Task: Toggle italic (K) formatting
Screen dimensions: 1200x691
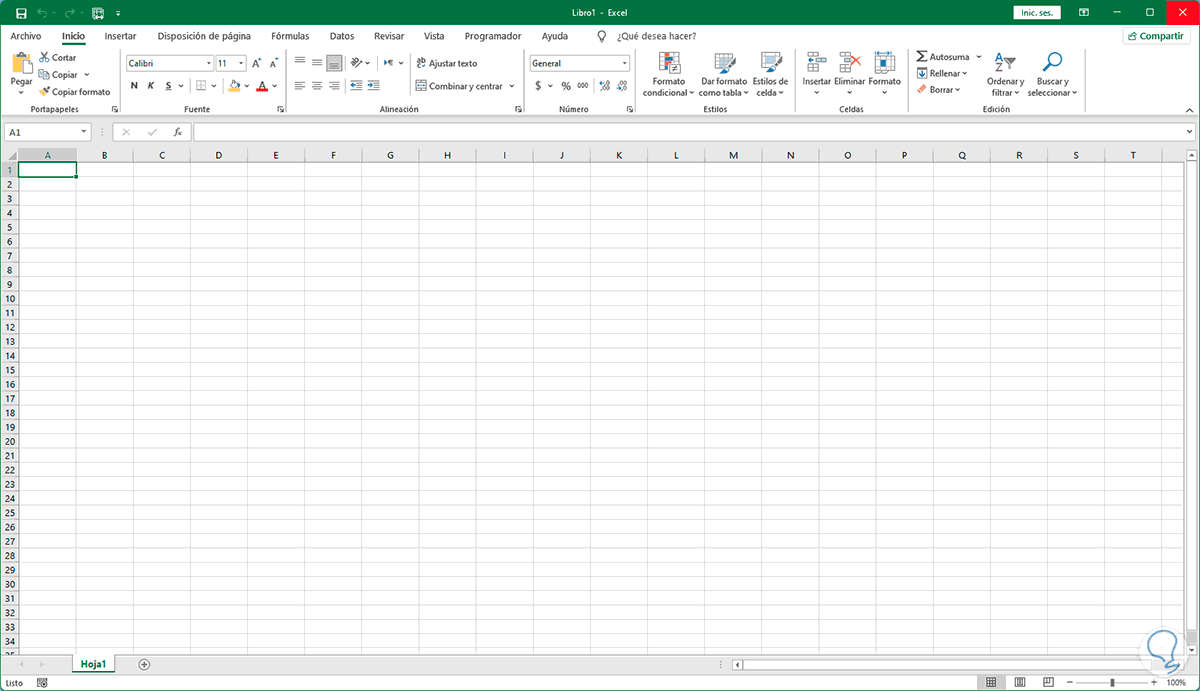Action: 151,86
